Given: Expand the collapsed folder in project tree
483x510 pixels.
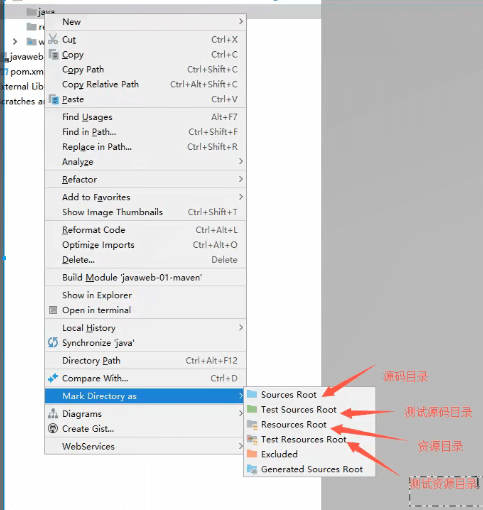Looking at the screenshot, I should point(15,42).
